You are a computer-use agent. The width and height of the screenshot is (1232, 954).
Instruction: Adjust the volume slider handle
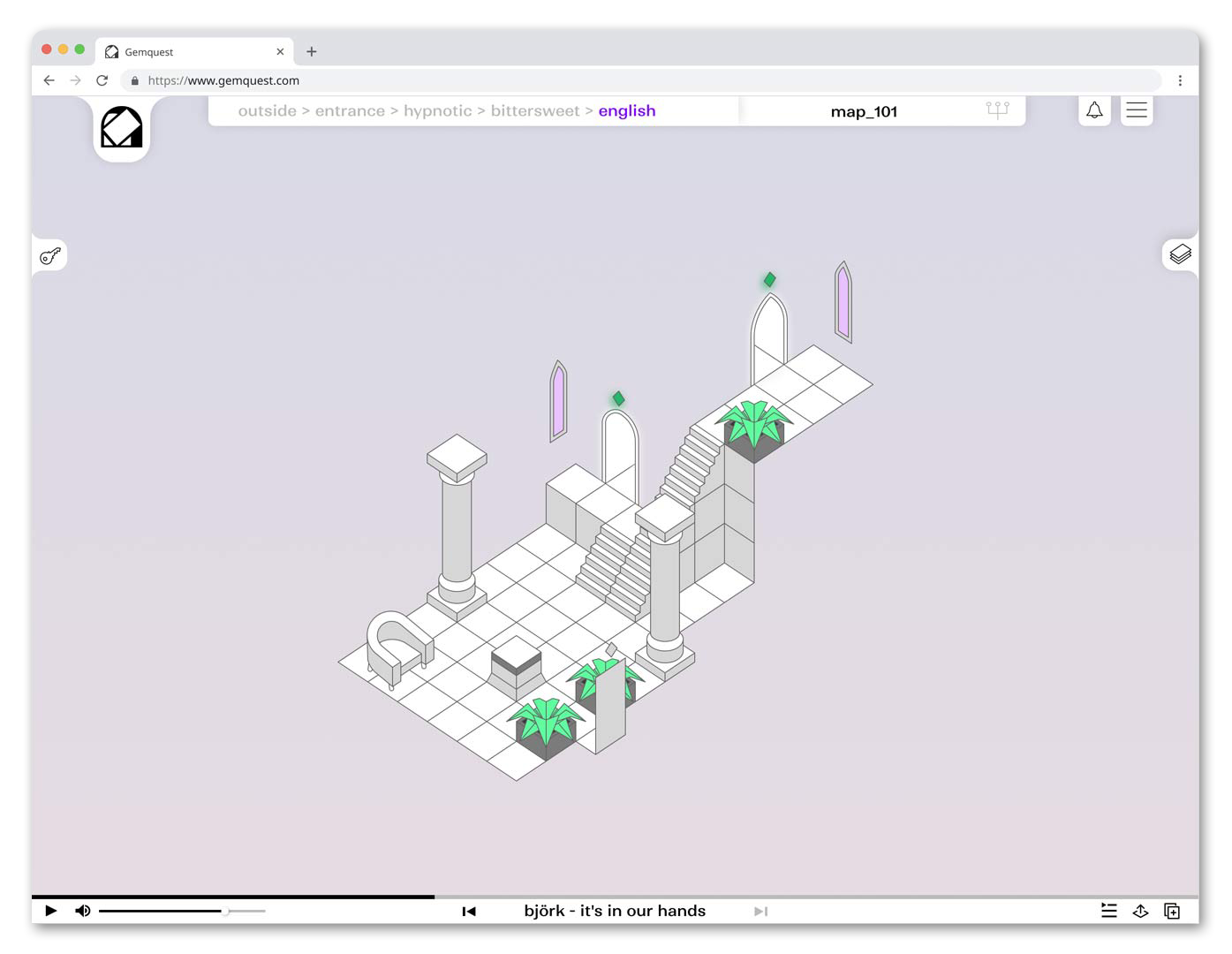point(225,911)
